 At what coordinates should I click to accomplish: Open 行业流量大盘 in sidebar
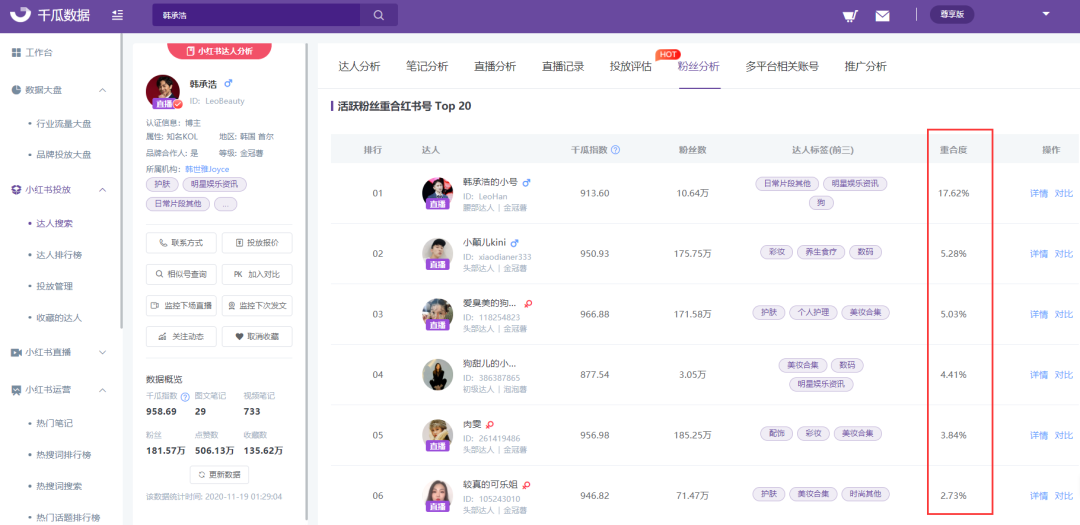(x=64, y=124)
